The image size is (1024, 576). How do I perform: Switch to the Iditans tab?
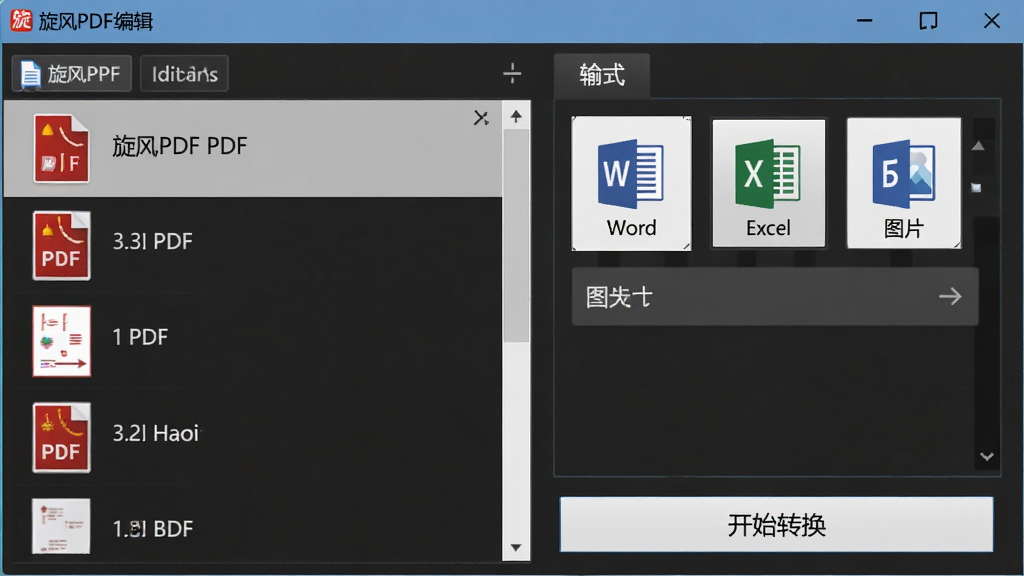click(184, 74)
